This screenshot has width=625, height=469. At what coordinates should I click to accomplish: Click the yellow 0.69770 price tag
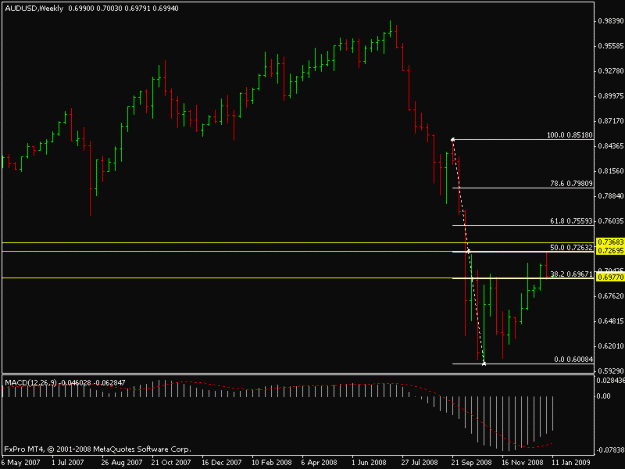click(x=610, y=277)
